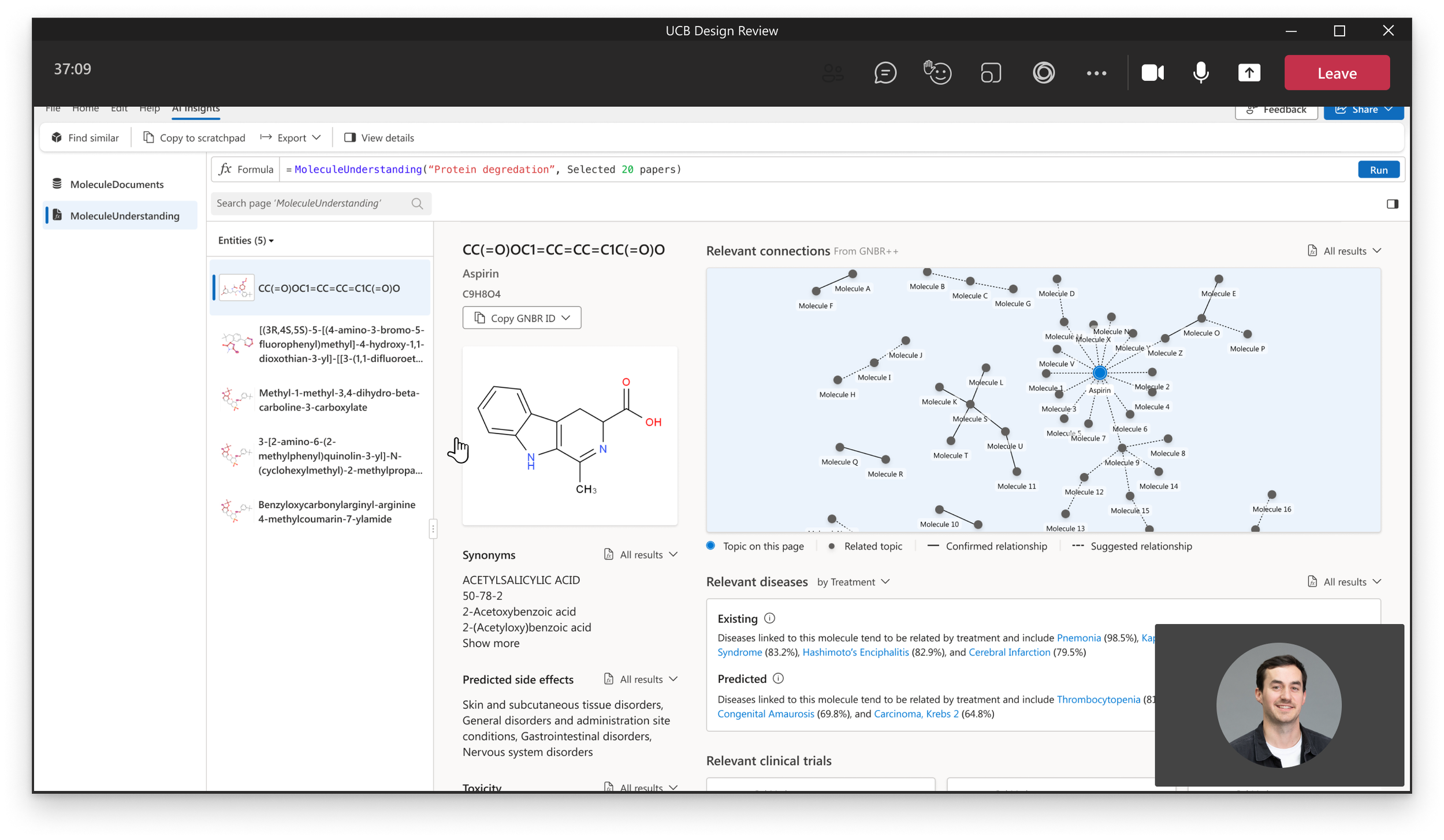Click the raise hand reactions icon
This screenshot has height=840, width=1444.
[937, 73]
